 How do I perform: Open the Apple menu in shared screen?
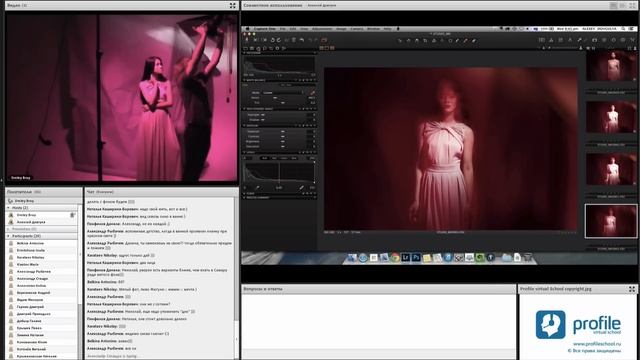coord(246,29)
